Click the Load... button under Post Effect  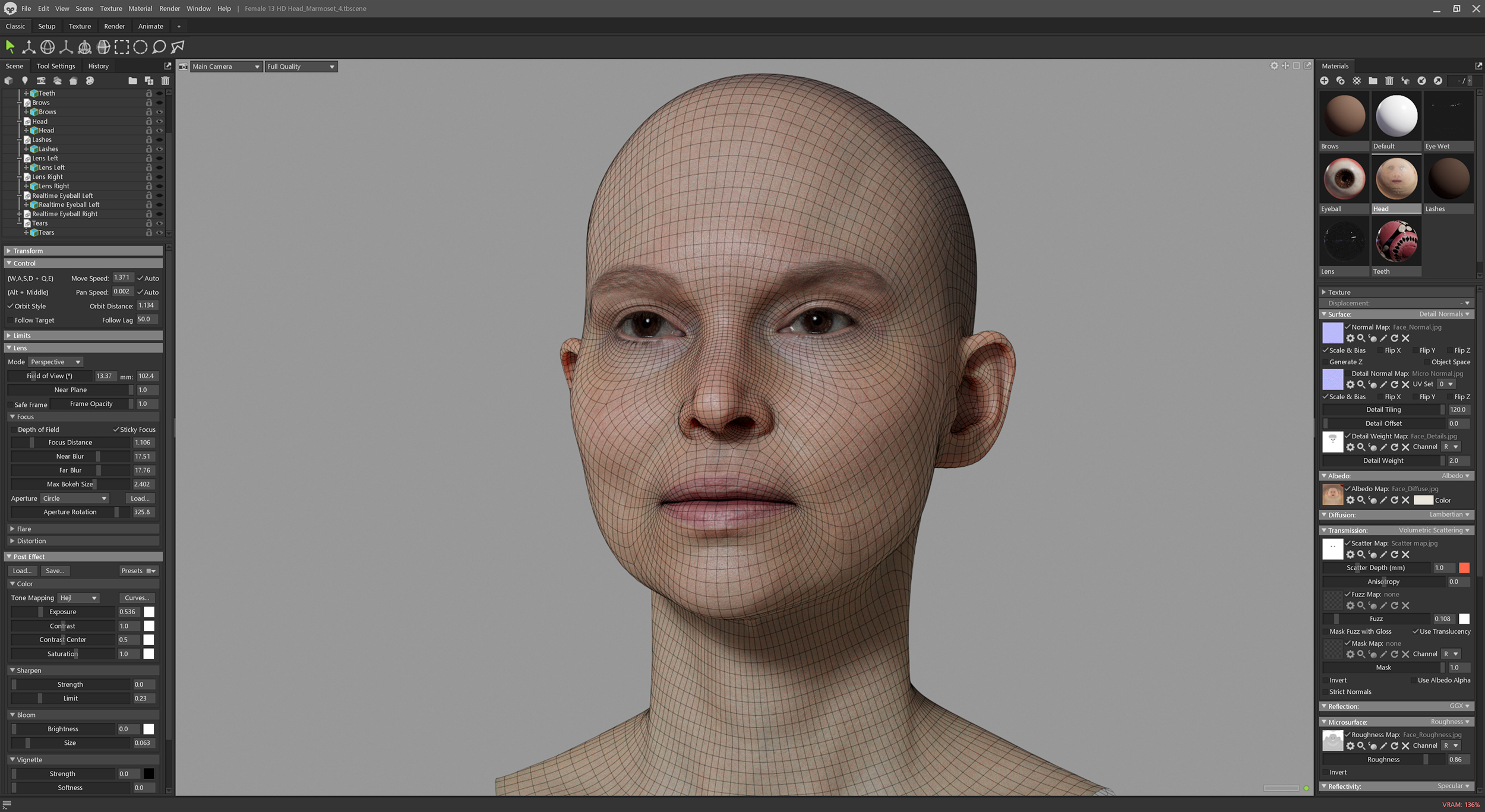coord(23,570)
